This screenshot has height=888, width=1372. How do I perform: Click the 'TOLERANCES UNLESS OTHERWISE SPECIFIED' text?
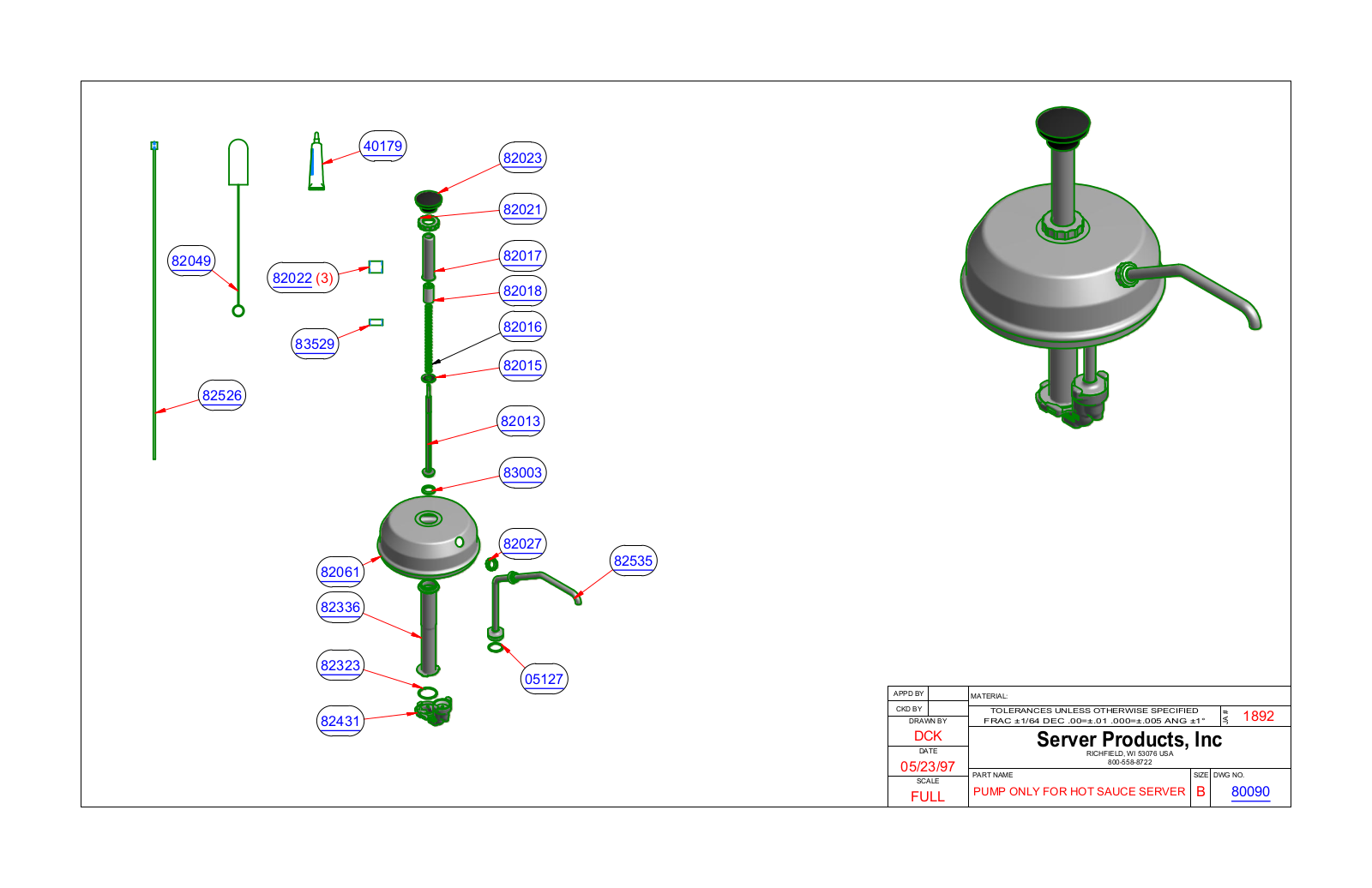tap(1094, 711)
